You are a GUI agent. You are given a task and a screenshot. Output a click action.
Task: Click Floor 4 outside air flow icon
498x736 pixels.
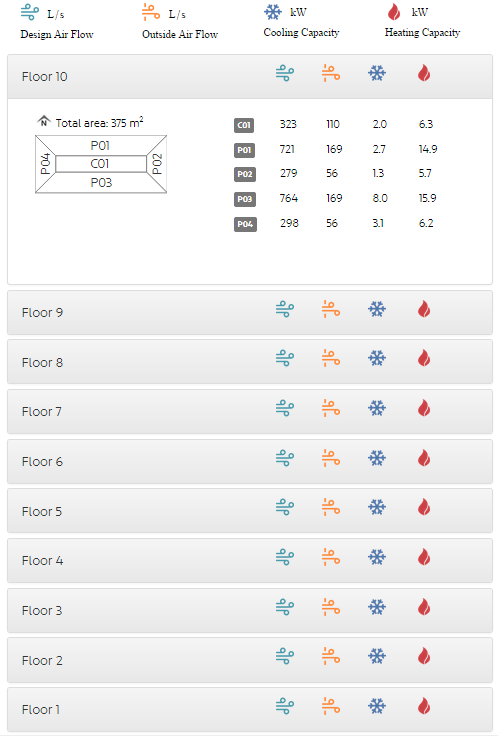click(331, 558)
